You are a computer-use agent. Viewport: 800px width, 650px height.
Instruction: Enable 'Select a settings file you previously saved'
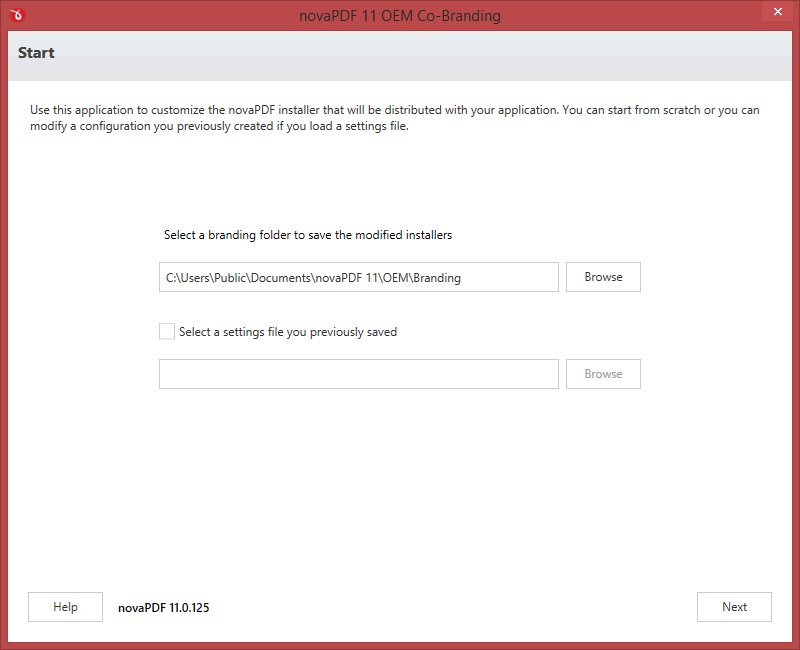[167, 331]
